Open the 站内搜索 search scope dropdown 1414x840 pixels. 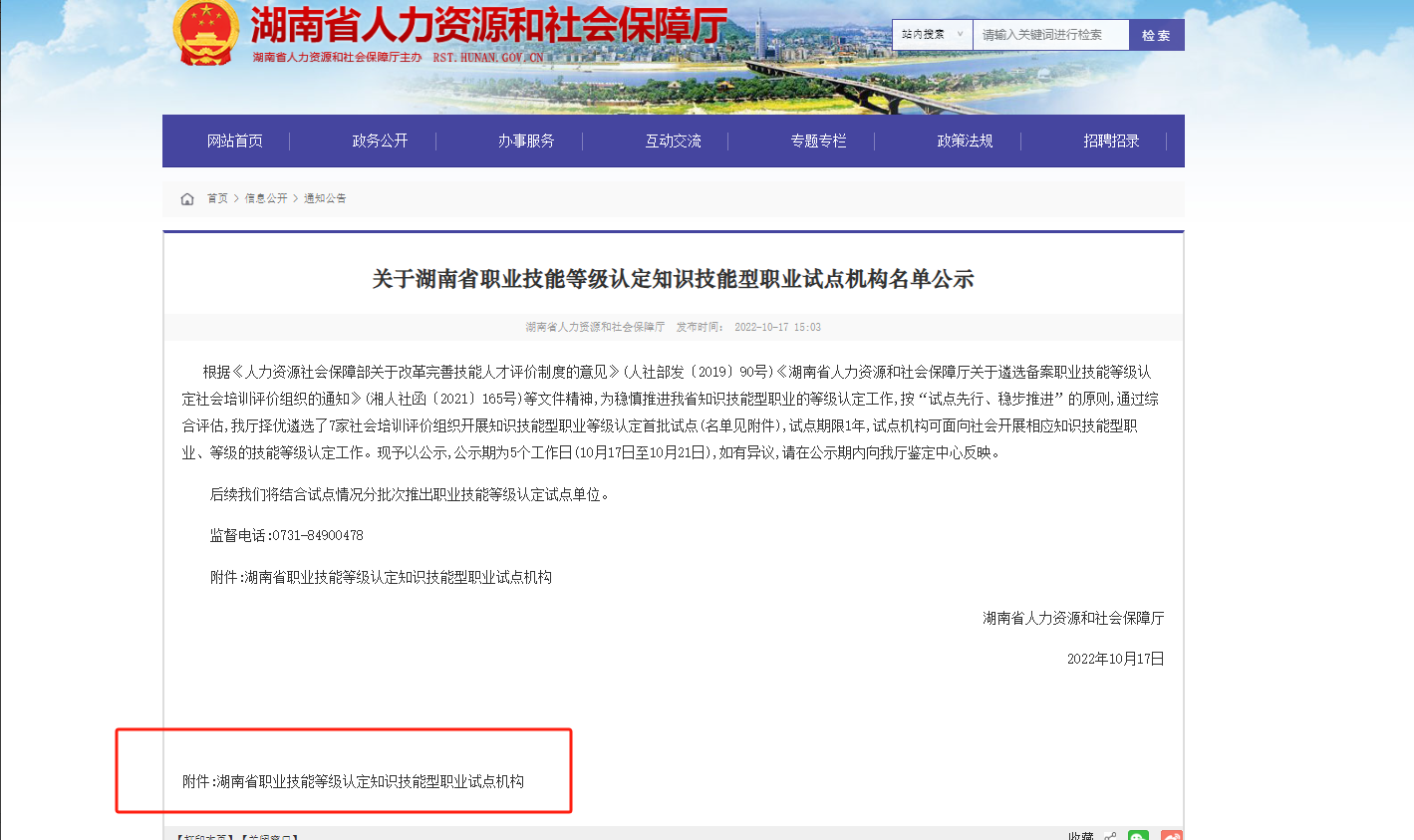pos(932,35)
